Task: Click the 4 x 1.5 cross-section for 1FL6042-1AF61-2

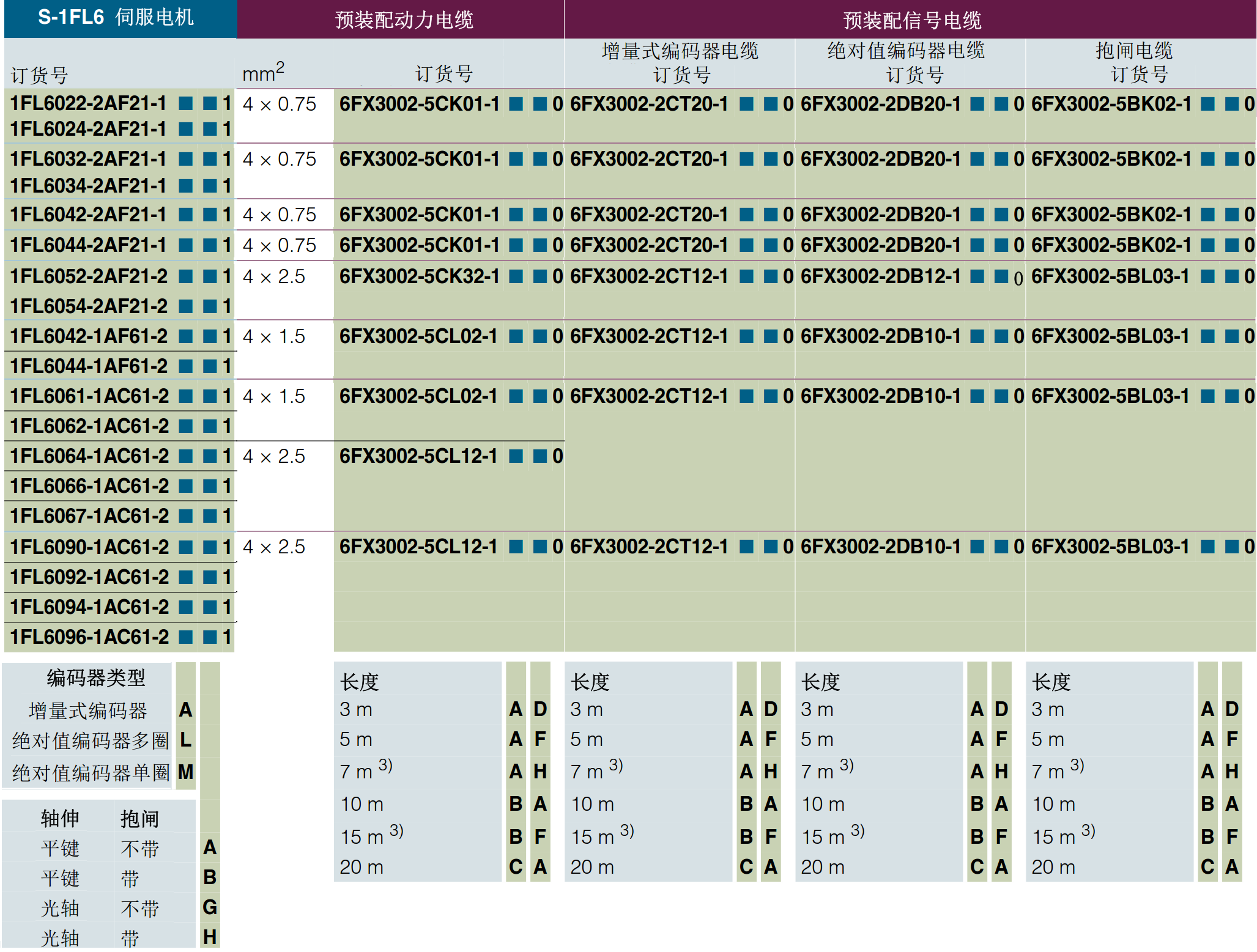Action: point(274,336)
